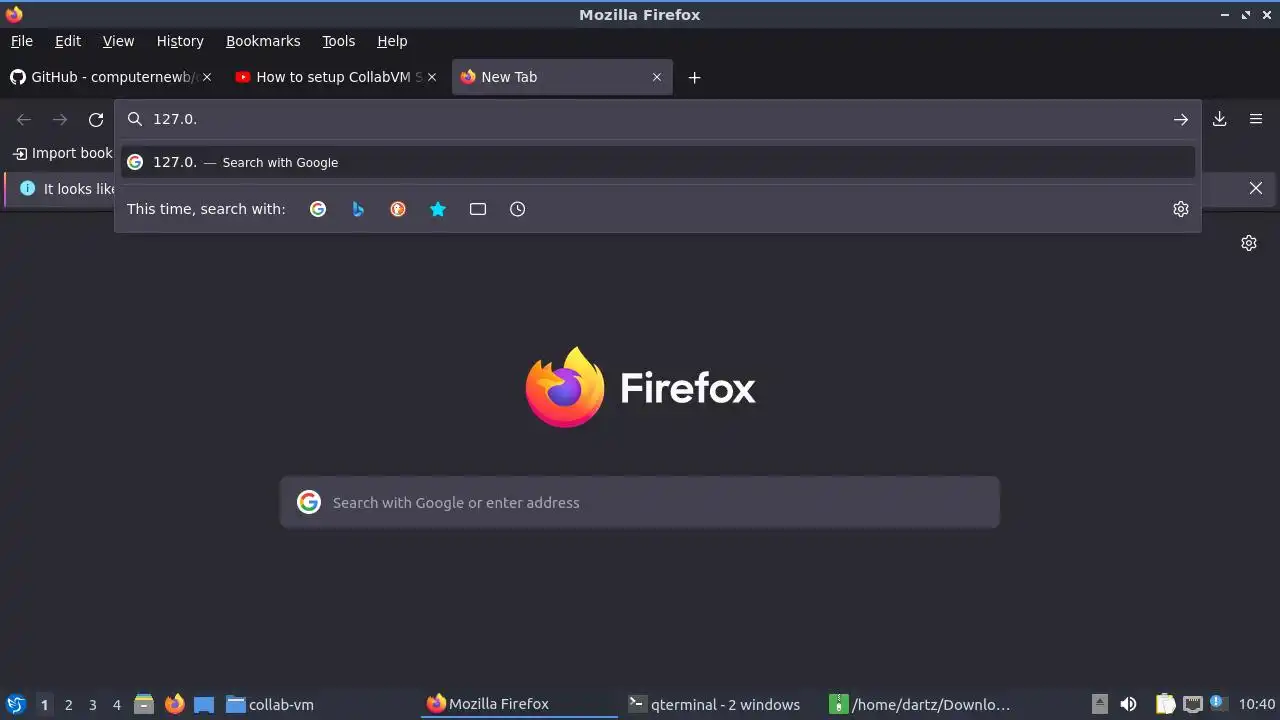Launch file manager from taskbar quick launch
The width and height of the screenshot is (1280, 720).
tap(144, 704)
